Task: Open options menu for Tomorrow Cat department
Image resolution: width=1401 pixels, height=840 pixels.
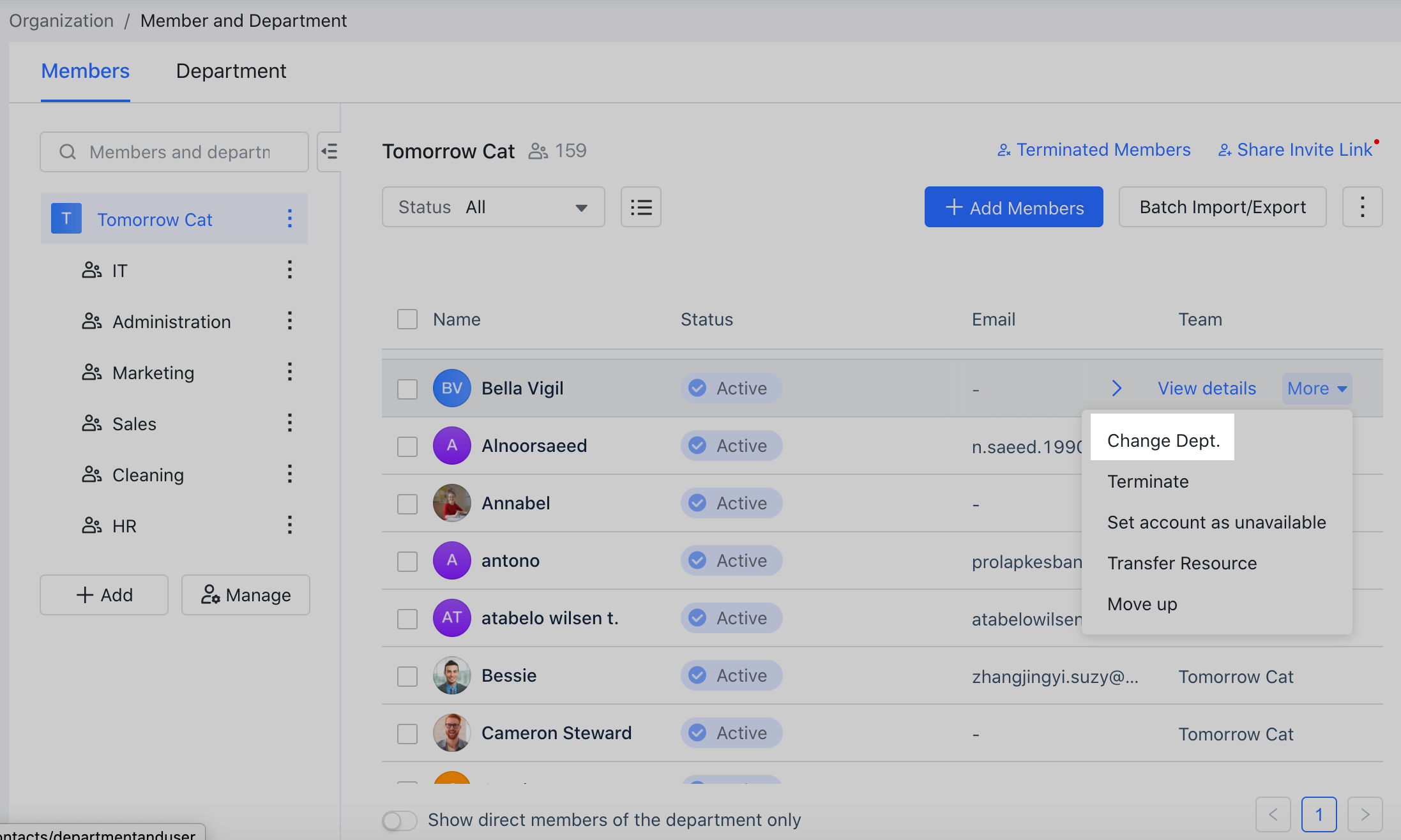Action: click(290, 218)
